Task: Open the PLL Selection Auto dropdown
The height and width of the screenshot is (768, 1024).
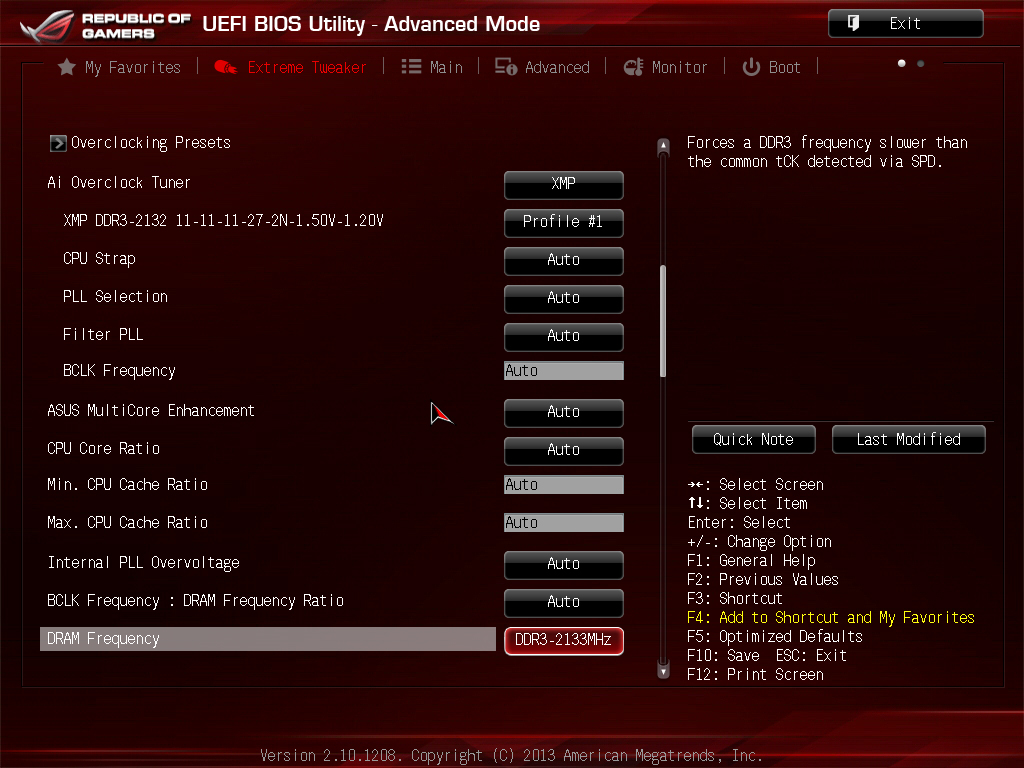Action: (x=564, y=299)
